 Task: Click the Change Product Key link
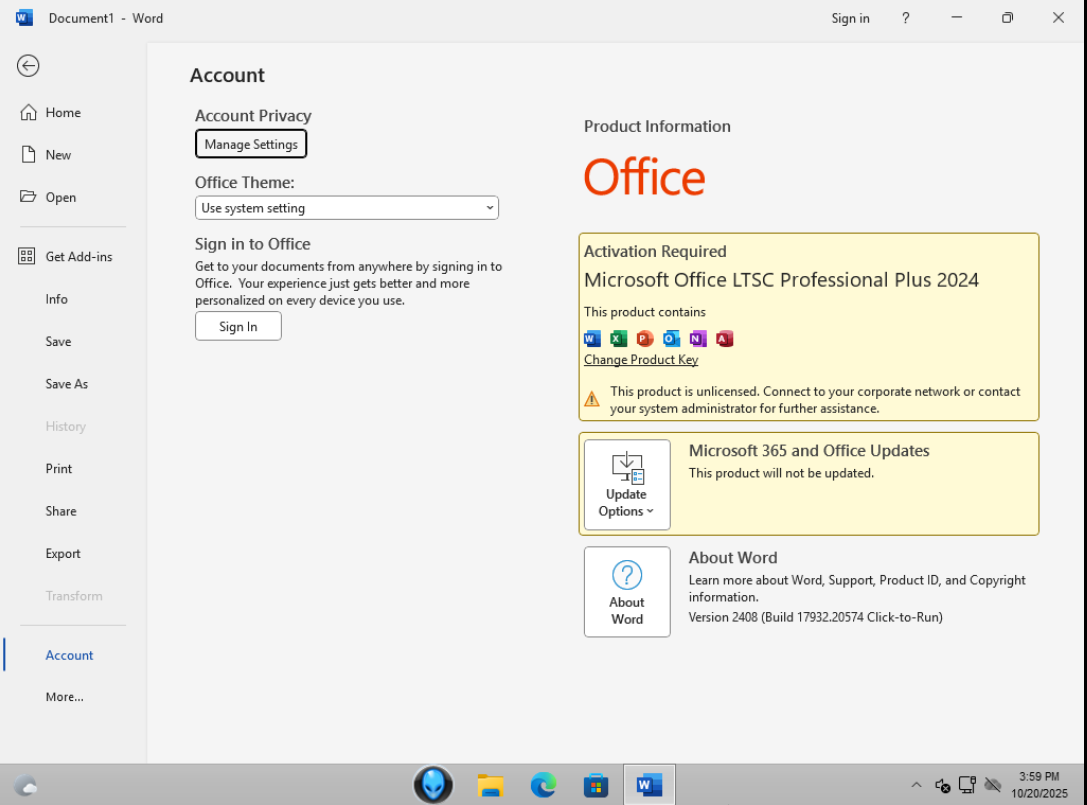(x=641, y=359)
